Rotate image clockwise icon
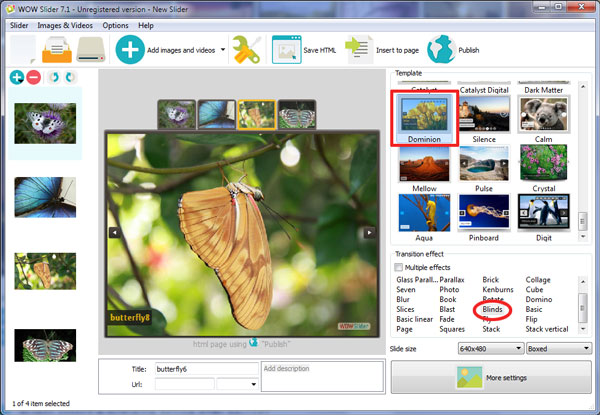600x415 pixels. pos(70,77)
